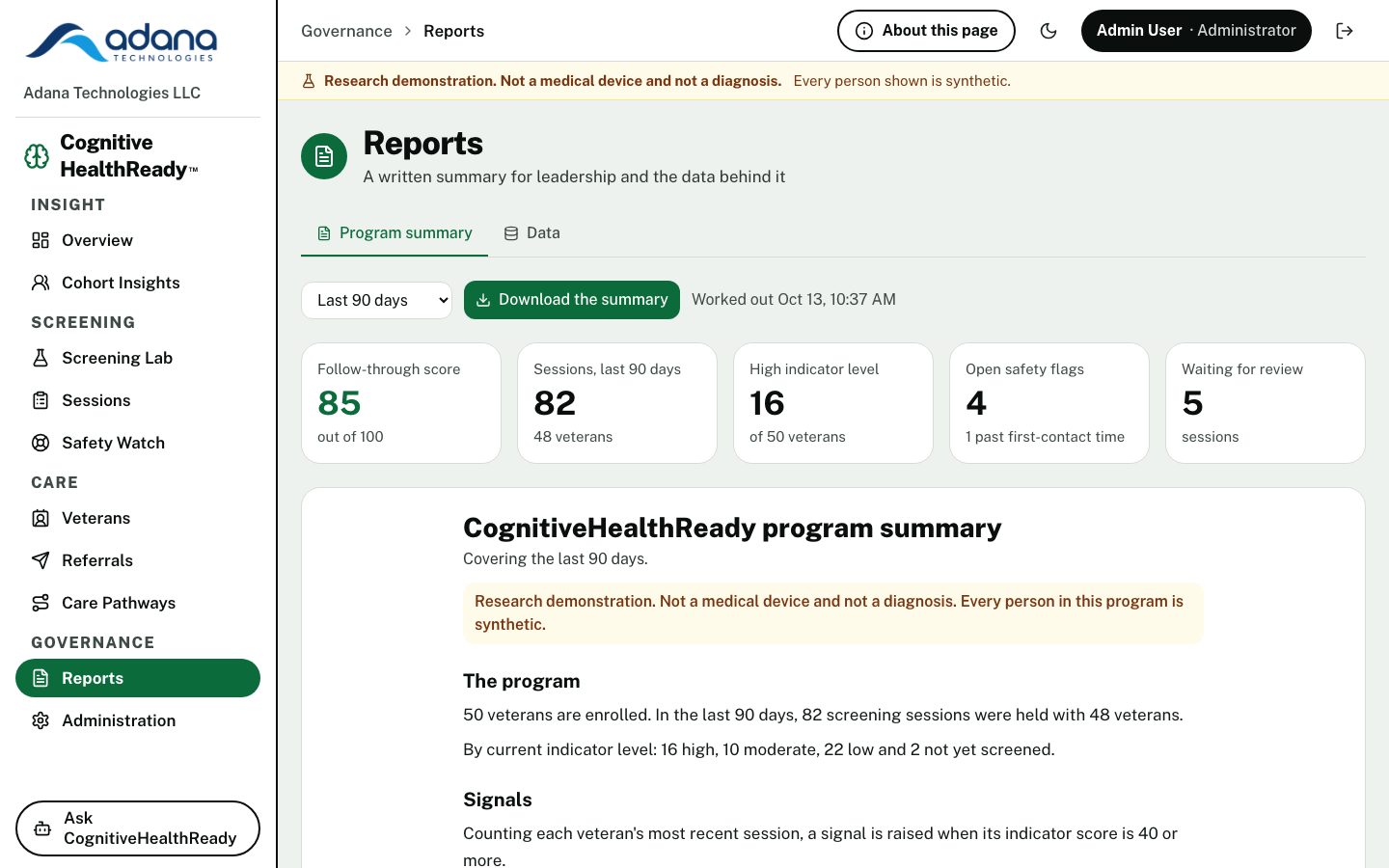The width and height of the screenshot is (1389, 868).
Task: Select the Sessions, last 90 days card
Action: point(617,403)
